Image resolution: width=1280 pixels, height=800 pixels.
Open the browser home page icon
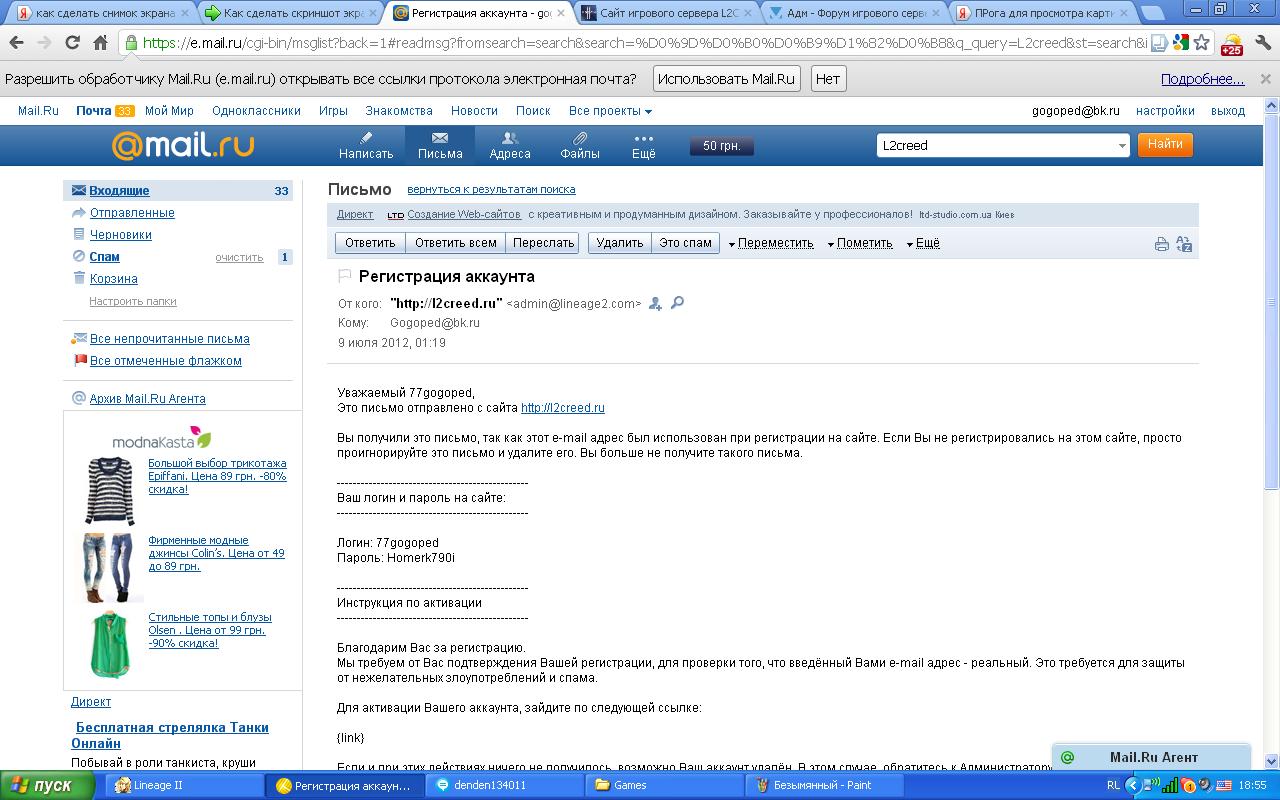point(100,43)
